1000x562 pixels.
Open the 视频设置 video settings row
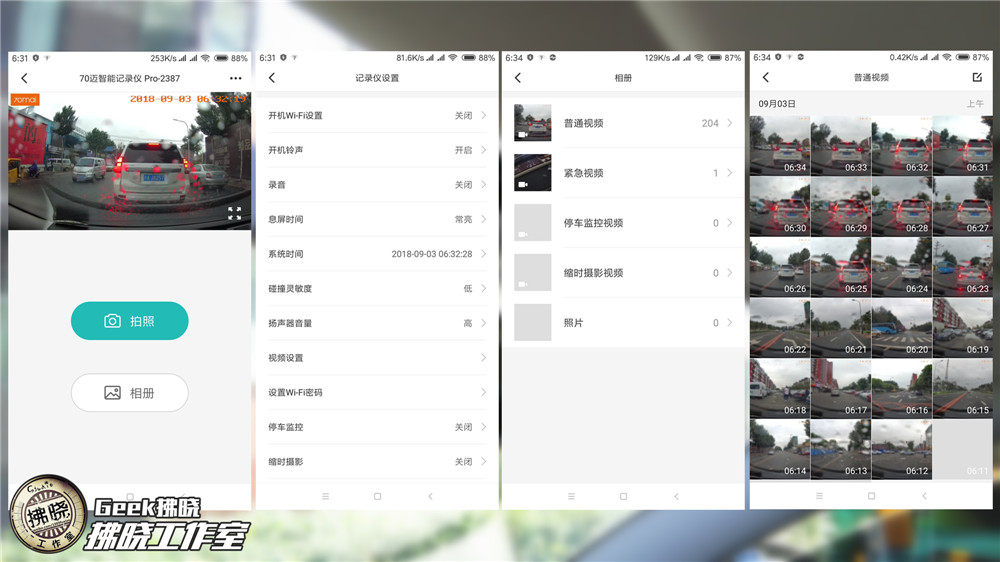pyautogui.click(x=376, y=358)
